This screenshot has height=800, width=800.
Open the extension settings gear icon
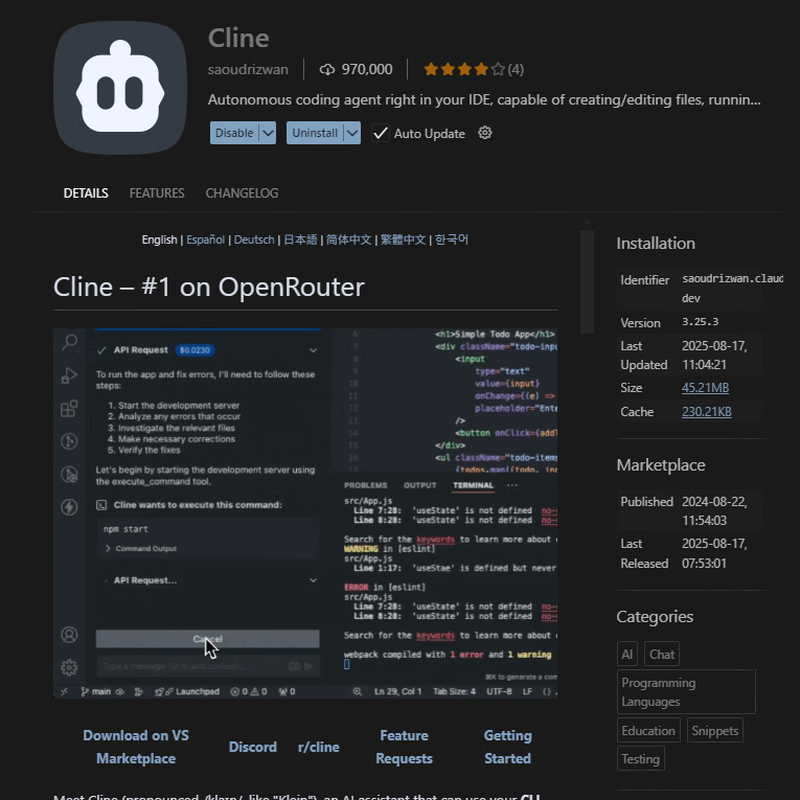point(485,133)
